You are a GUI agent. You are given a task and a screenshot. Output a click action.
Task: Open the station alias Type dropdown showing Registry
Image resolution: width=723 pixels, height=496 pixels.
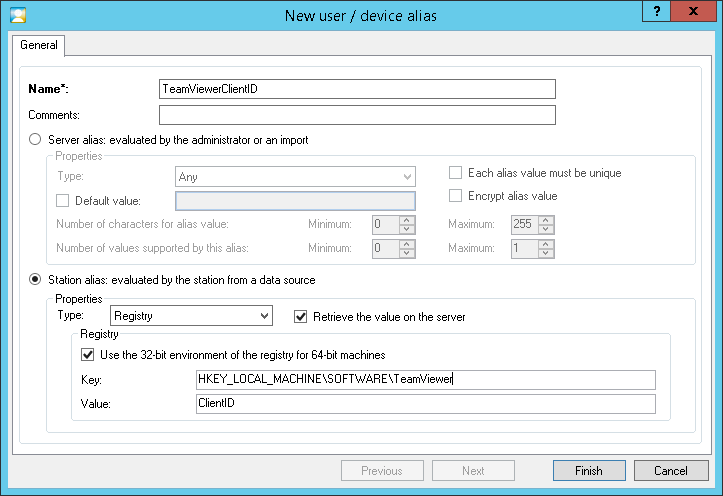(191, 316)
